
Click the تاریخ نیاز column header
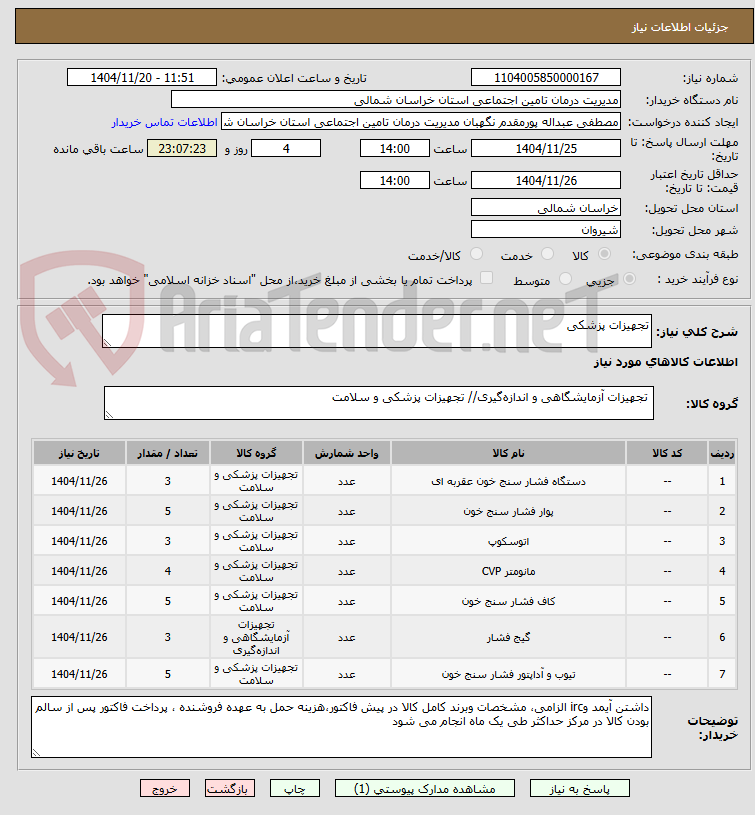coord(79,453)
